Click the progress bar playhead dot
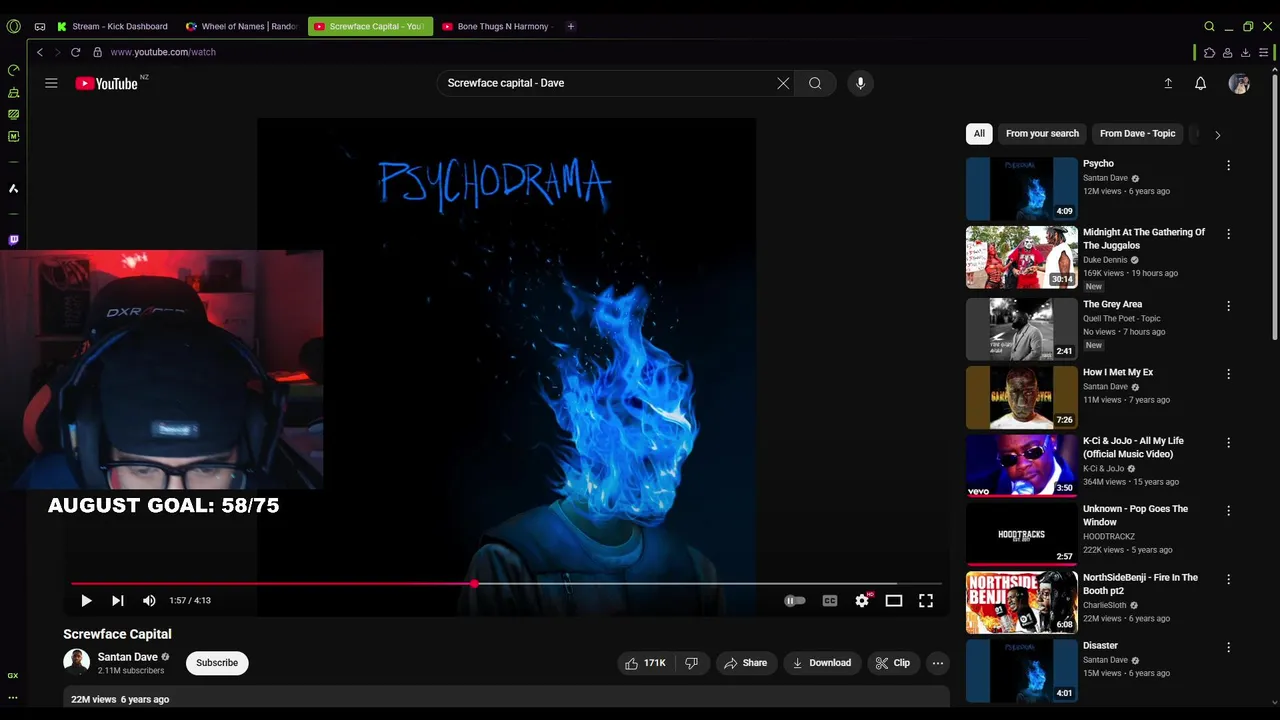 (x=474, y=583)
